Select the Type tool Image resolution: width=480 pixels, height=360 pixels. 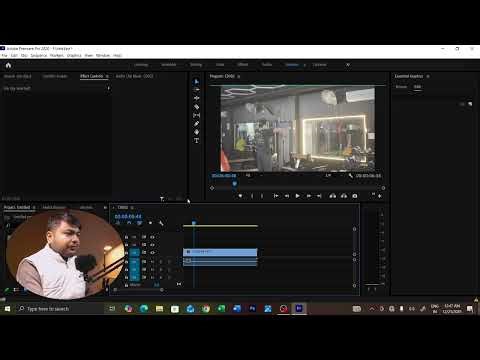(197, 141)
